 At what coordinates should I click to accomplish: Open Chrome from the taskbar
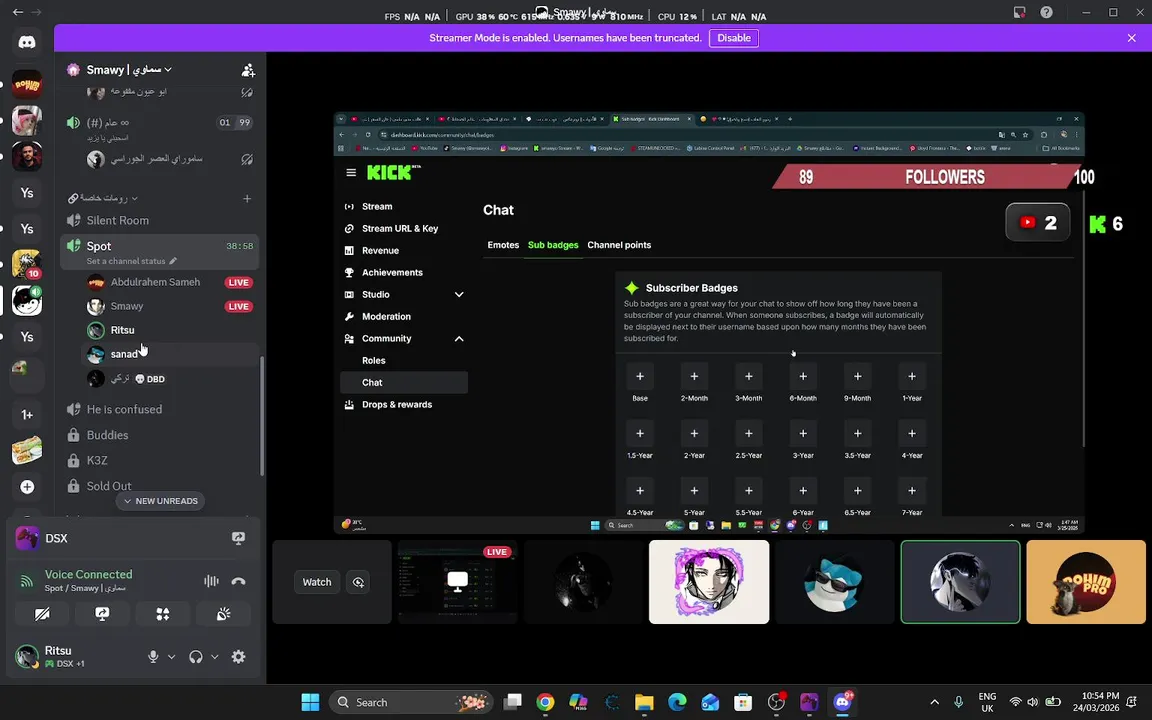545,702
